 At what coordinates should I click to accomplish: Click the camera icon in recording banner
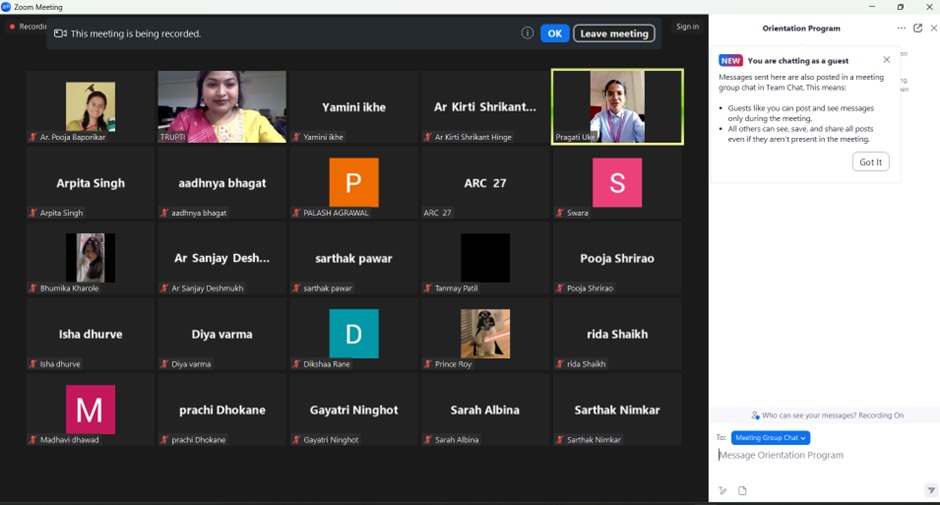coord(60,34)
